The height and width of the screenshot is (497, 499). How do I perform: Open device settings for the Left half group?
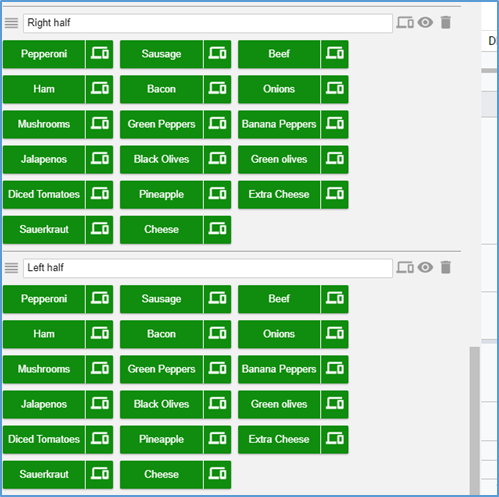405,267
